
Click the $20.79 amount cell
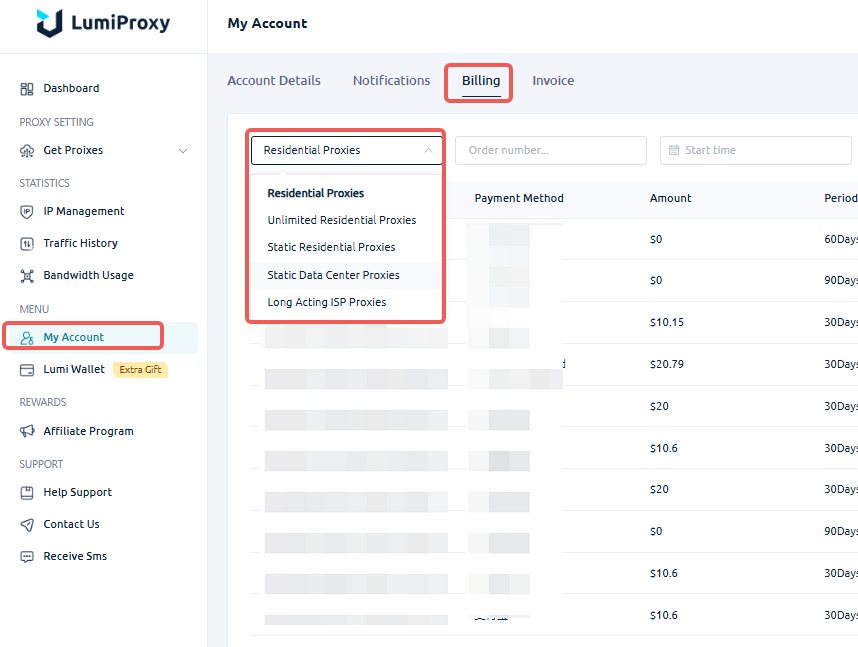(666, 365)
